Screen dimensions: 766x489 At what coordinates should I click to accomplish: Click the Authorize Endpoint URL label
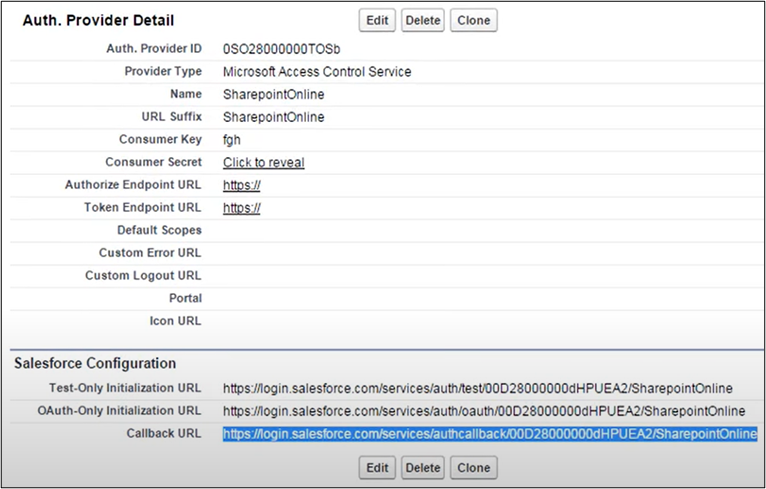pyautogui.click(x=133, y=185)
